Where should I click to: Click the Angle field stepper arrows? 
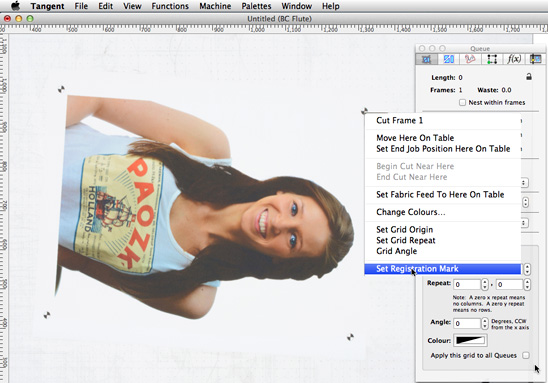click(x=484, y=323)
